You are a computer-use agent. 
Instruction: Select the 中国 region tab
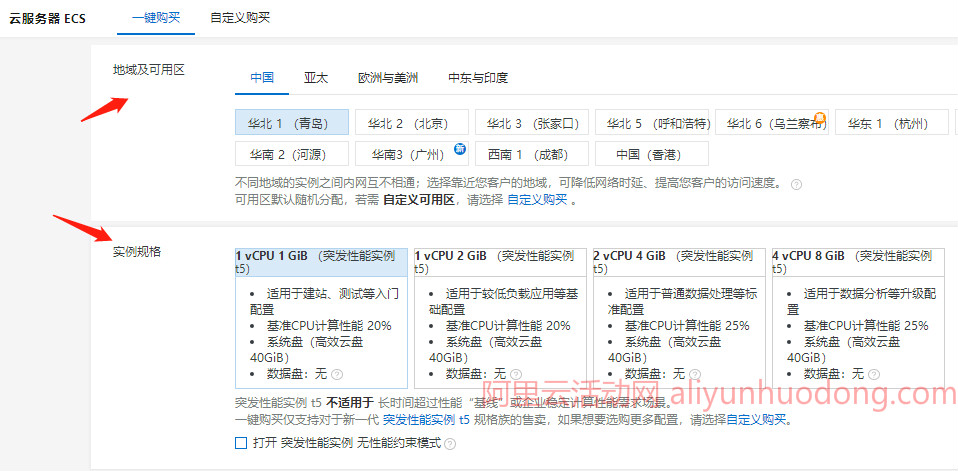click(x=261, y=78)
